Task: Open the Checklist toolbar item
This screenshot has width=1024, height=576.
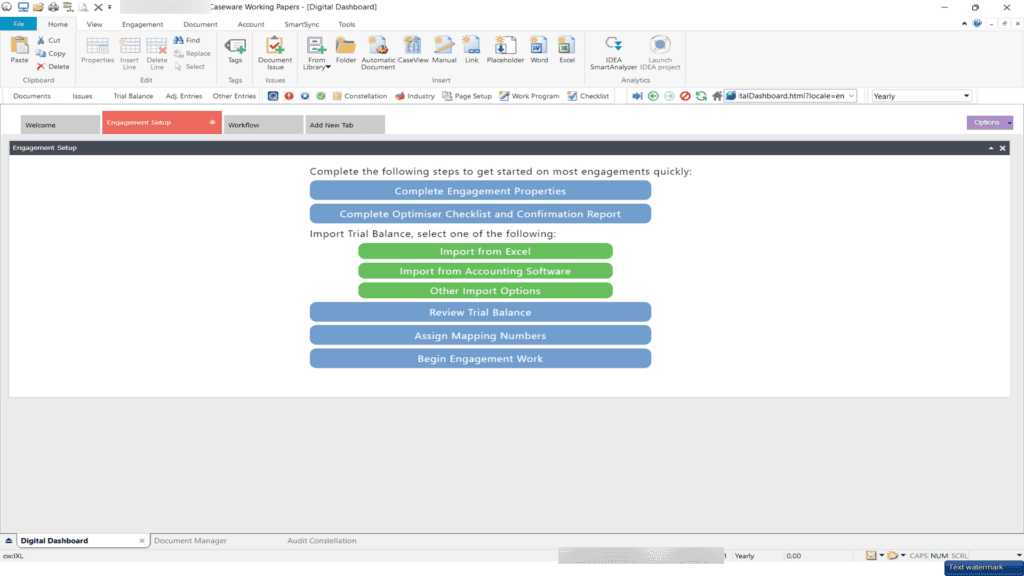Action: pyautogui.click(x=588, y=96)
